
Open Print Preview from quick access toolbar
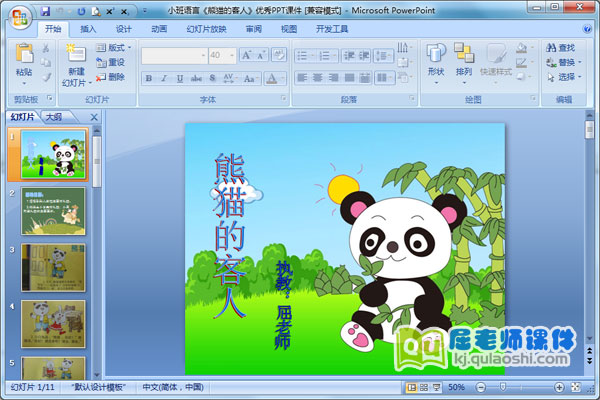[95, 11]
